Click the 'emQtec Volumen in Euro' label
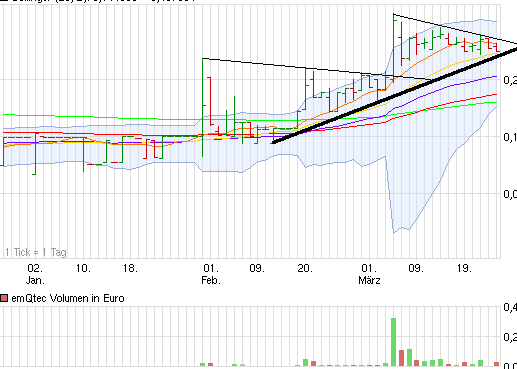The width and height of the screenshot is (517, 369). [x=68, y=298]
